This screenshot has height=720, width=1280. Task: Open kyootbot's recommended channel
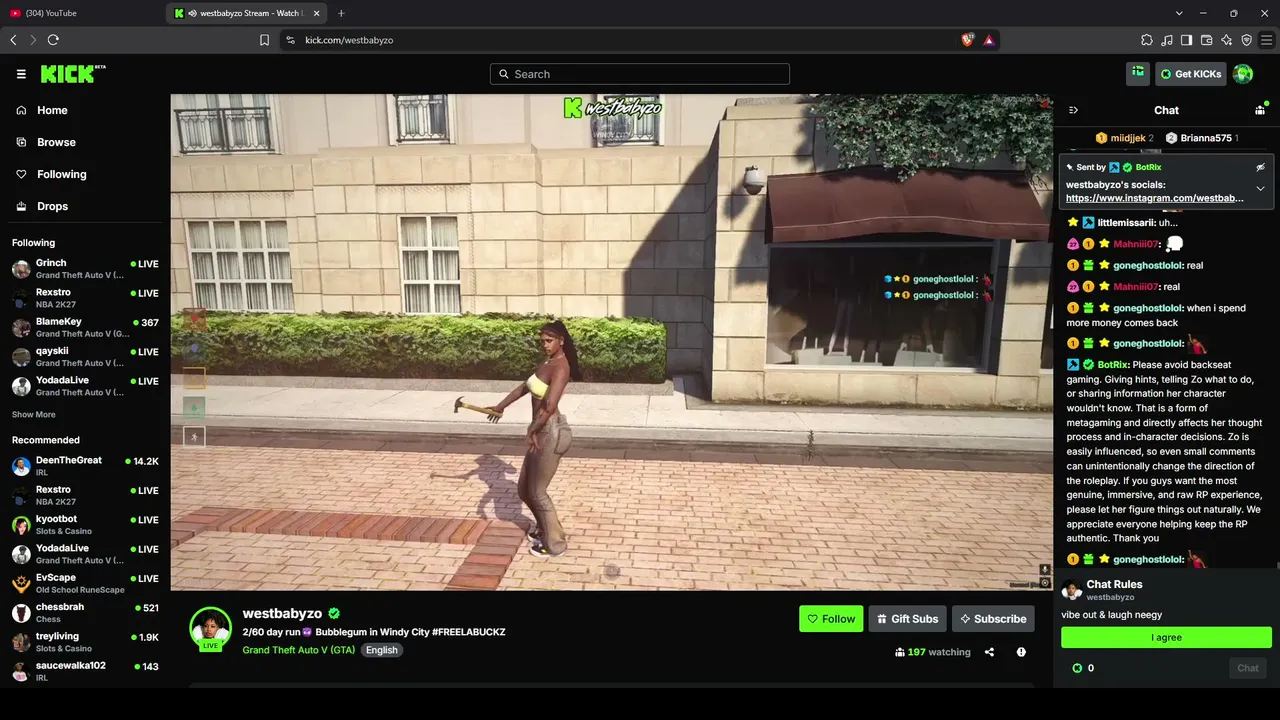point(85,525)
